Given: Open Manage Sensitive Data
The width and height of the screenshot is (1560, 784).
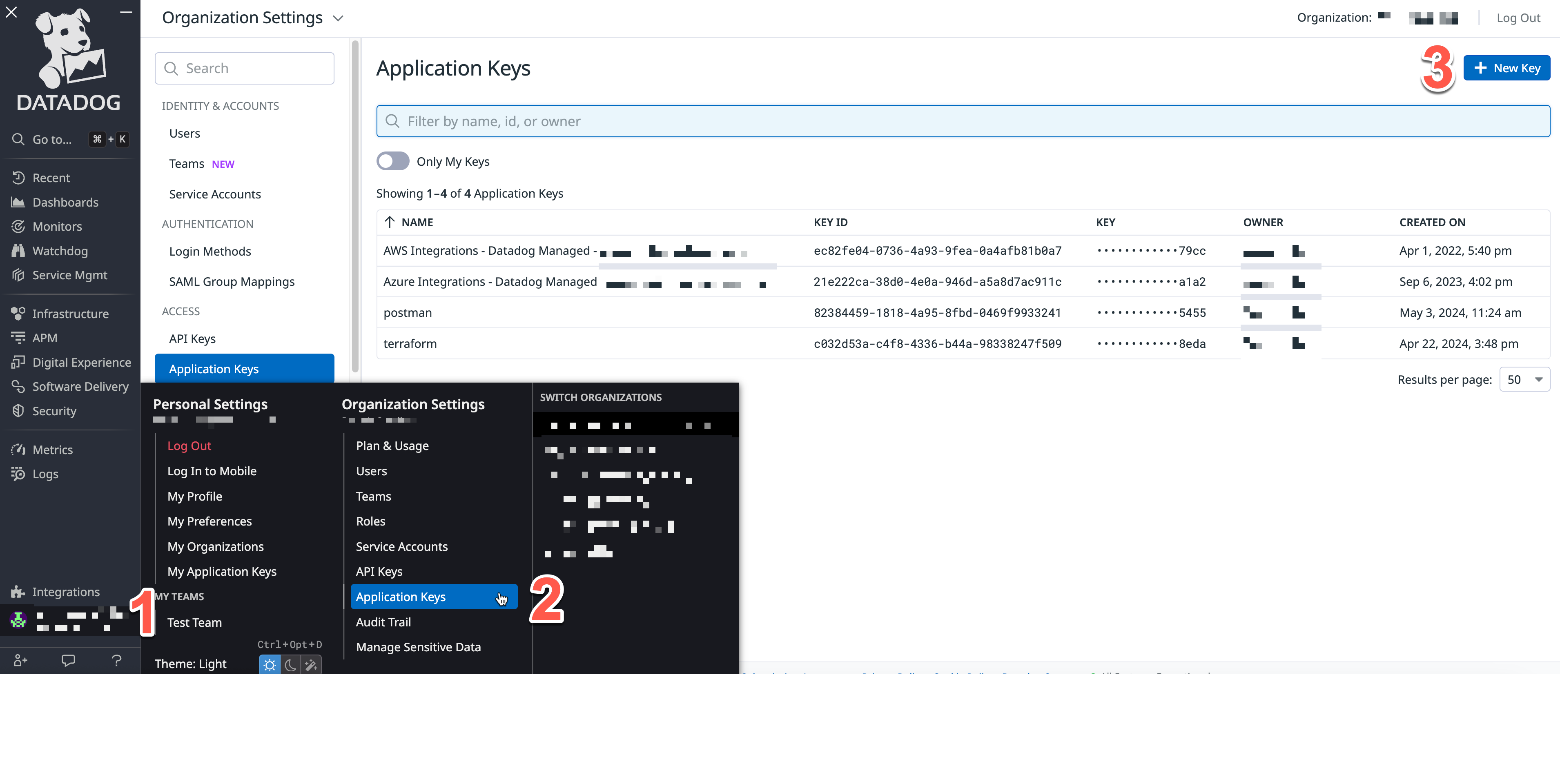Looking at the screenshot, I should point(419,647).
